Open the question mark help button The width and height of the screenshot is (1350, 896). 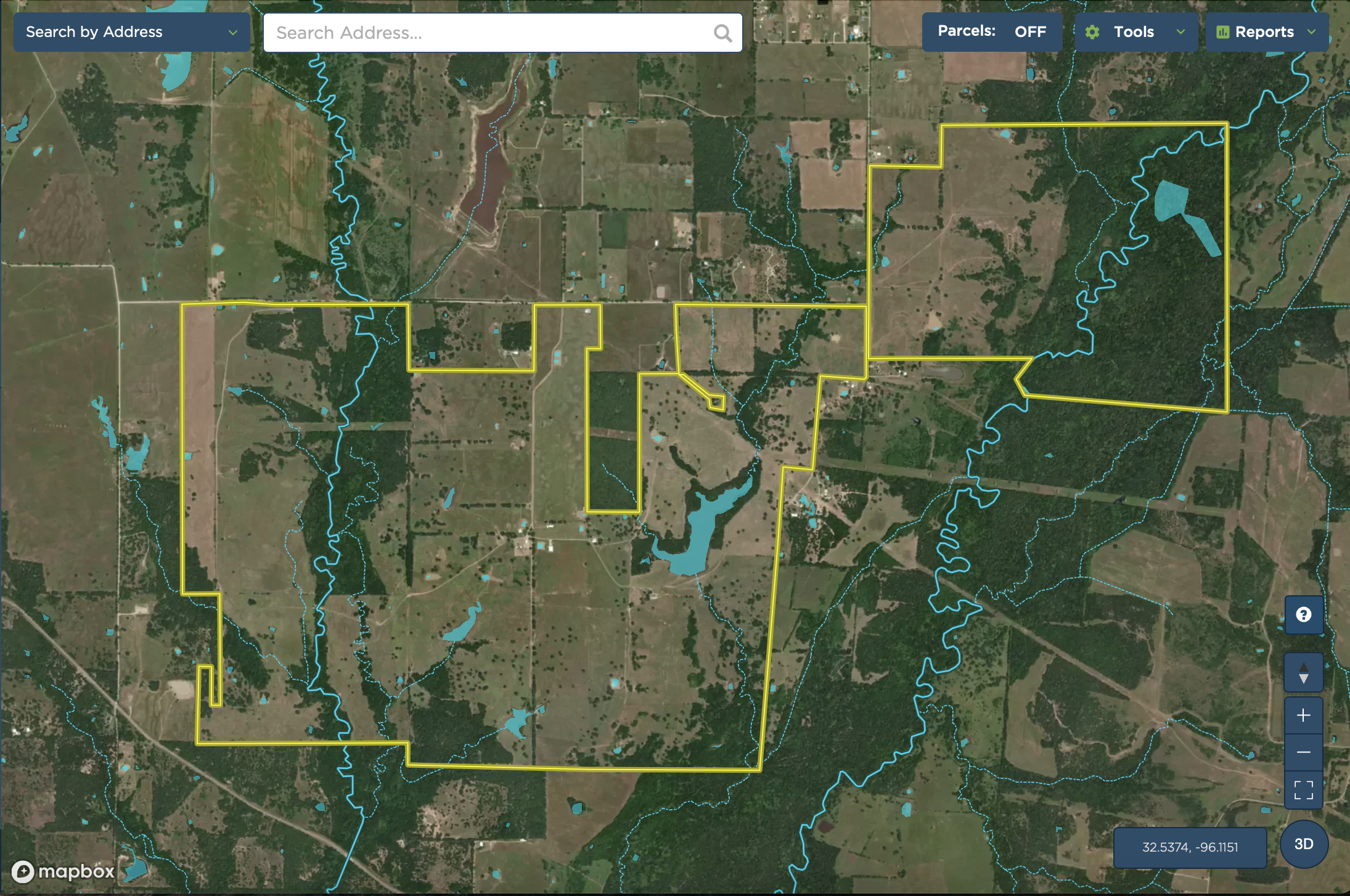coord(1303,614)
